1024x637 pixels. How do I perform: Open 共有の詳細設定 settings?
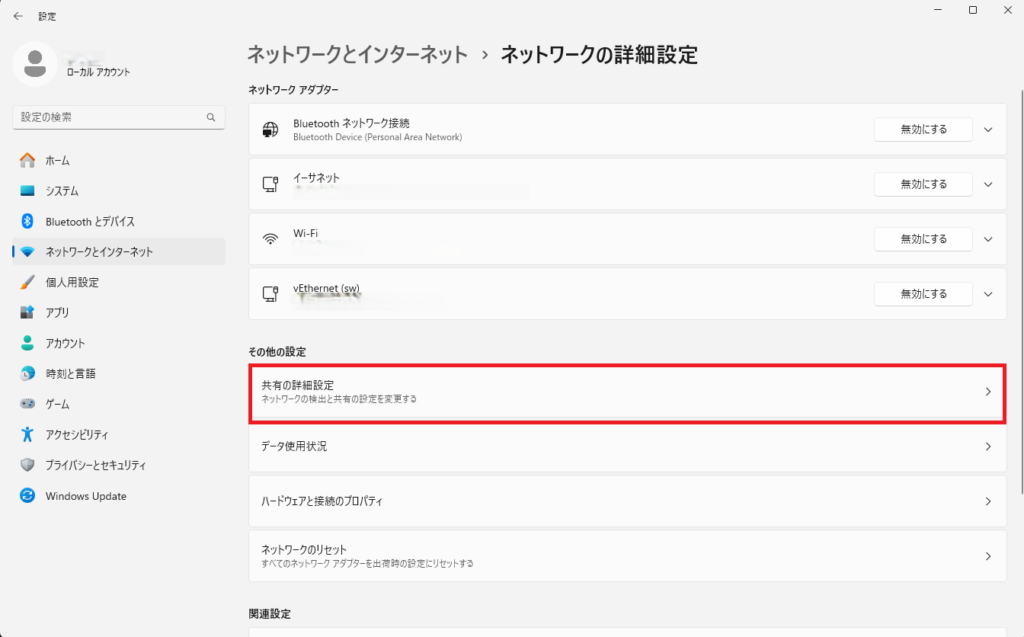(x=627, y=392)
